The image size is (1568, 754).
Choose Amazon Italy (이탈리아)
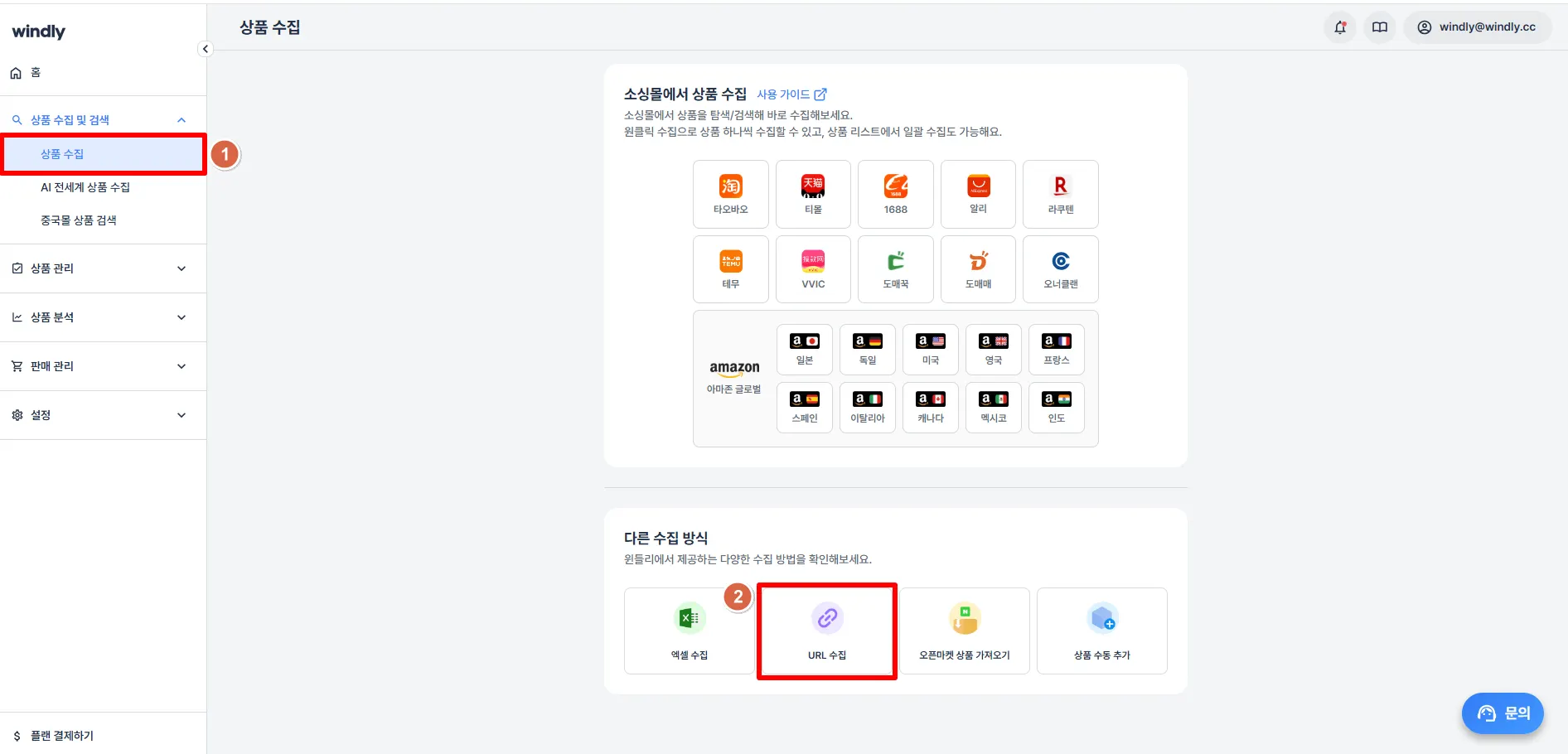(x=868, y=408)
